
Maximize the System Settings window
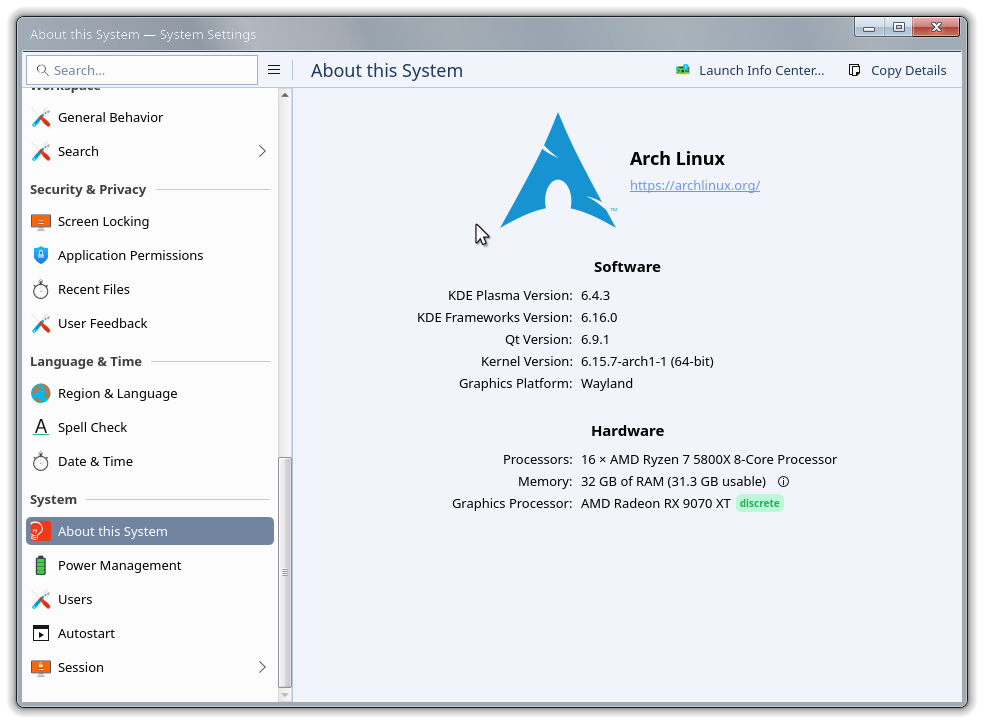click(899, 28)
